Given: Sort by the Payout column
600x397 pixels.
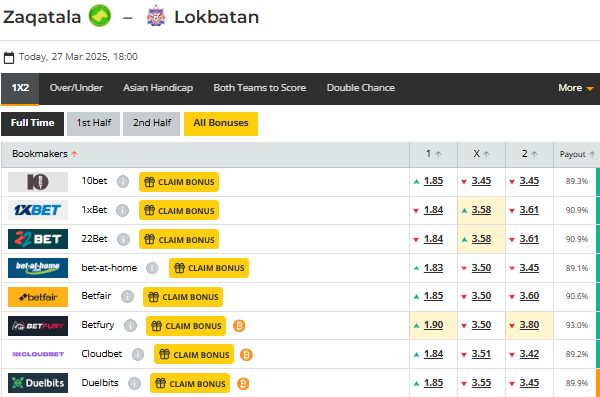Looking at the screenshot, I should click(x=577, y=154).
